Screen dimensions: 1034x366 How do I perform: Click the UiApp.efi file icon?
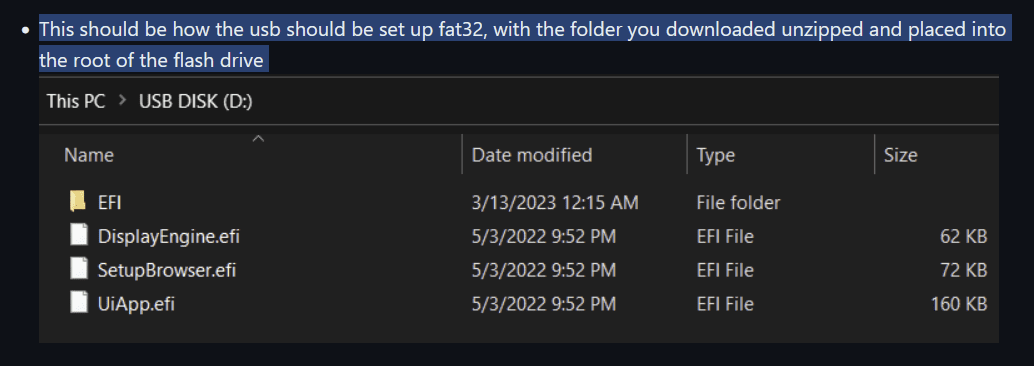[79, 303]
